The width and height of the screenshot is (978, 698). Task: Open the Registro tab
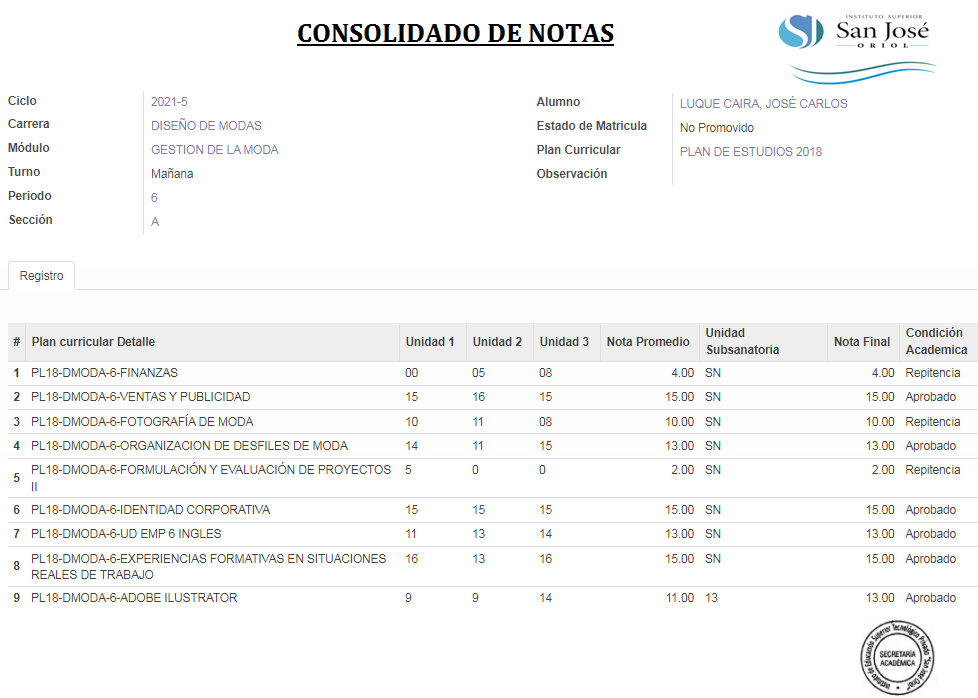pos(41,276)
